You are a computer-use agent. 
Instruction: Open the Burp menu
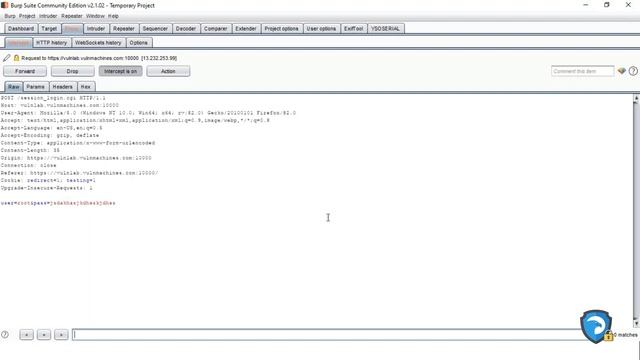coord(10,16)
